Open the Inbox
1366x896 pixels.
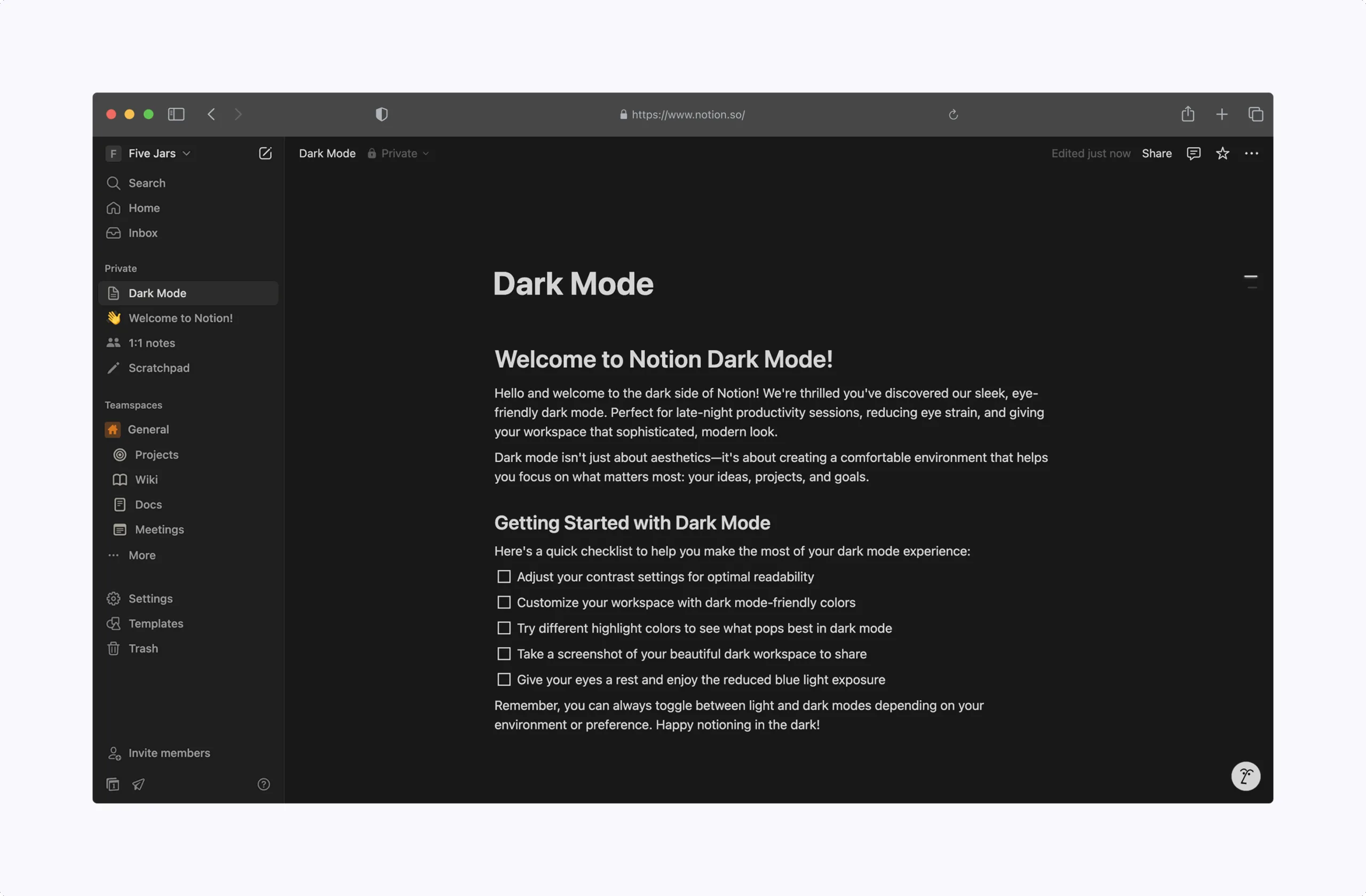tap(188, 233)
